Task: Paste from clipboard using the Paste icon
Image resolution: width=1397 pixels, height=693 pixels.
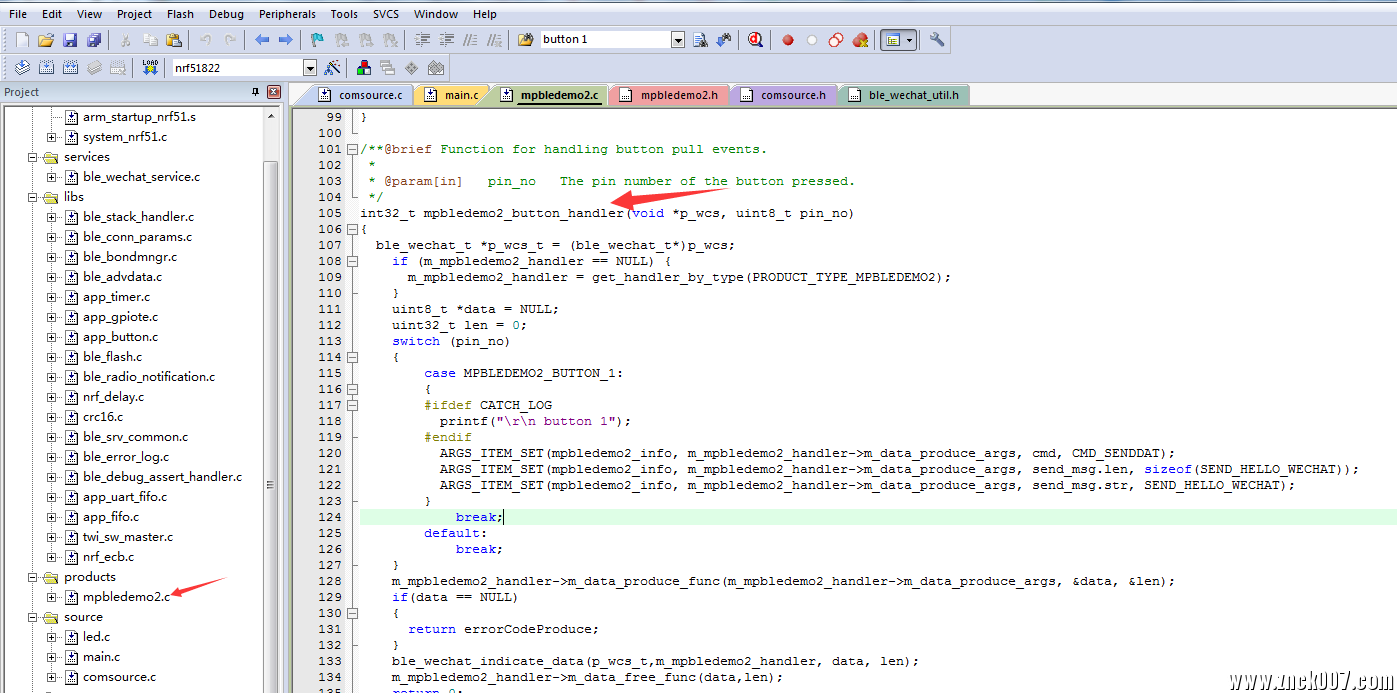Action: point(174,40)
